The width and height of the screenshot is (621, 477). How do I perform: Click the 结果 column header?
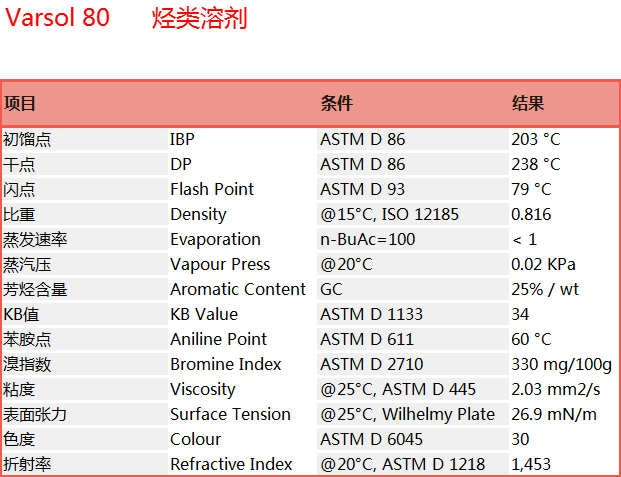(528, 104)
